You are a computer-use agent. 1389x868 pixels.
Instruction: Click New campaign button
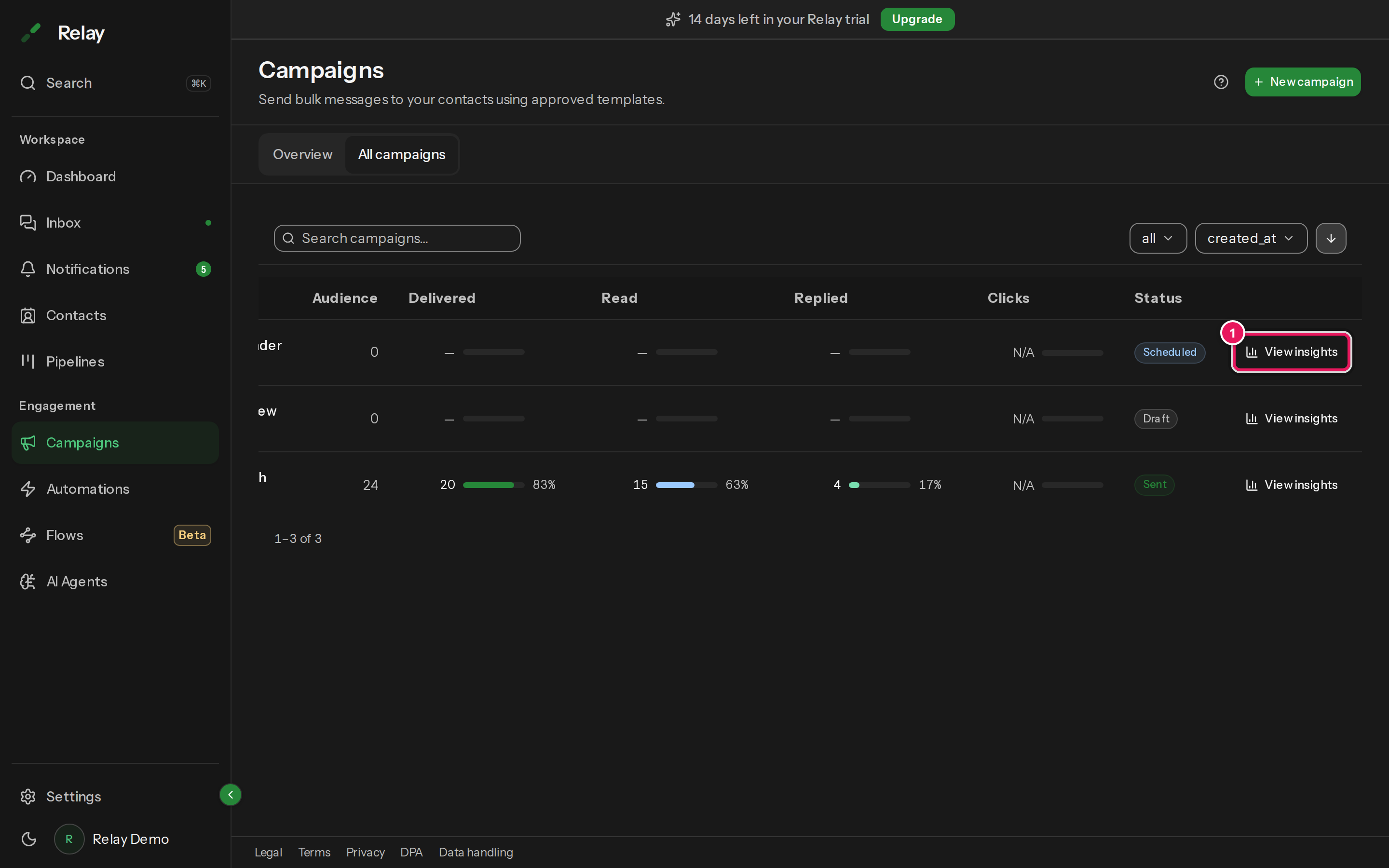(x=1303, y=82)
